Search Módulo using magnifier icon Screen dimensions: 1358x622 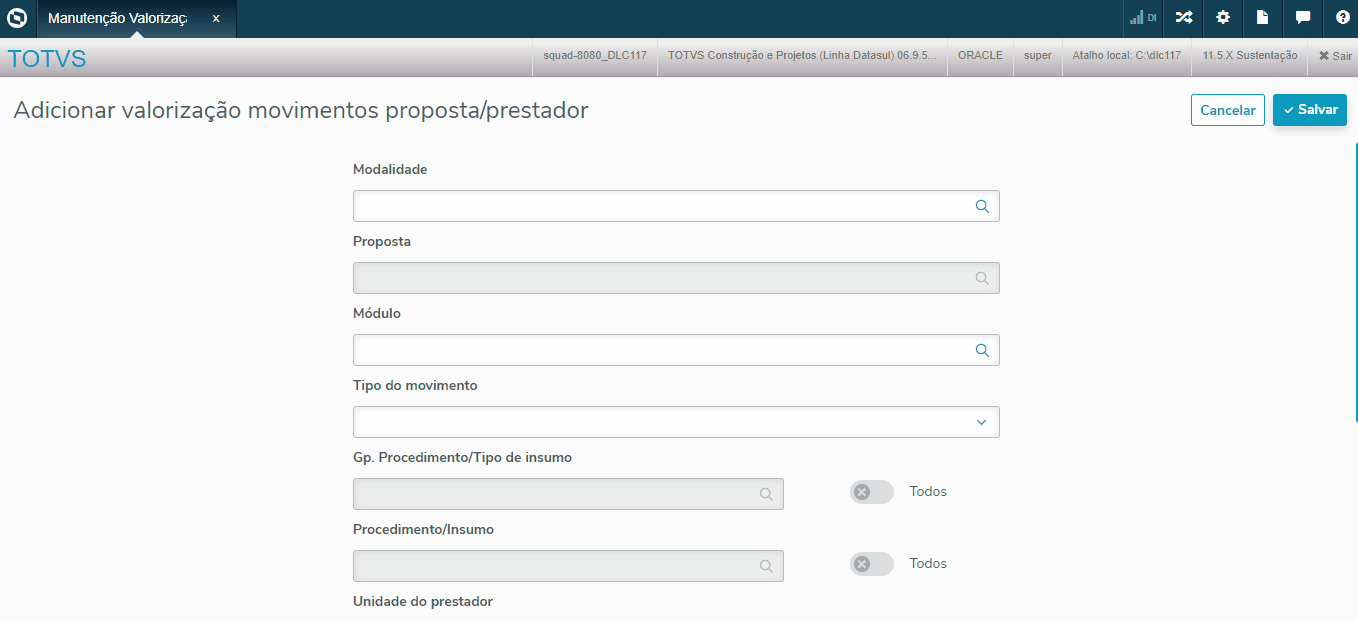pos(982,350)
